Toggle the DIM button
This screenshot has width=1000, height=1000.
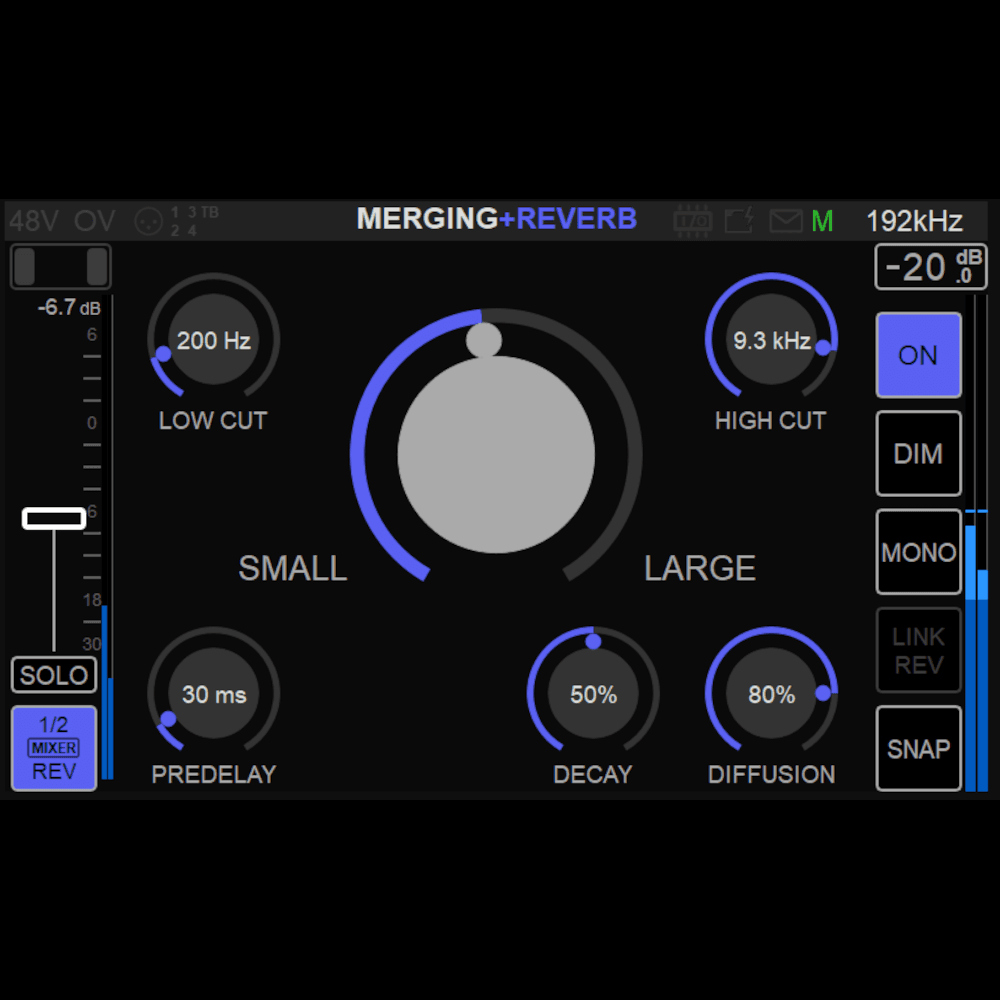[918, 454]
